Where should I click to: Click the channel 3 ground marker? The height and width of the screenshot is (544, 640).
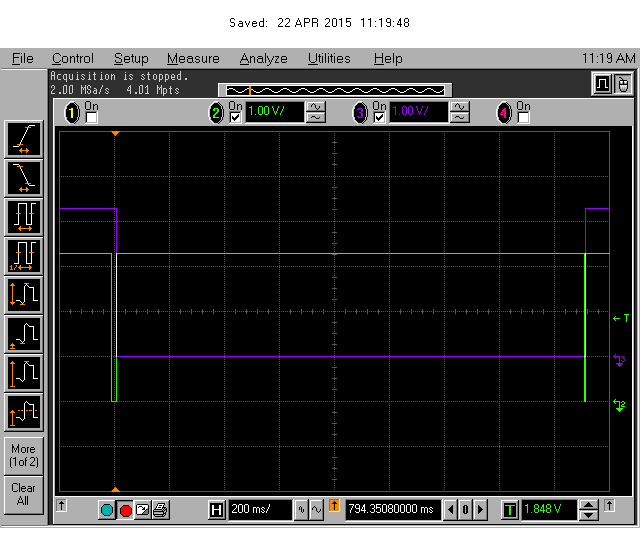point(619,361)
